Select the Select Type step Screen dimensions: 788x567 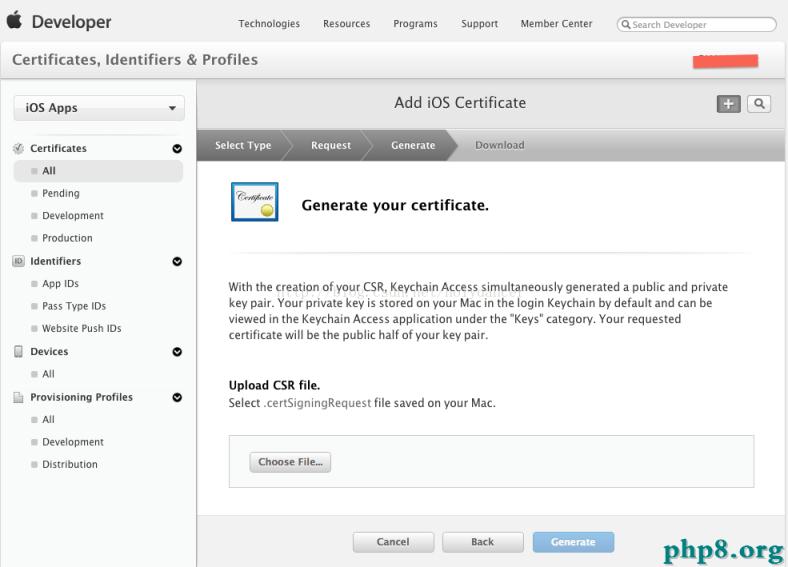[243, 145]
